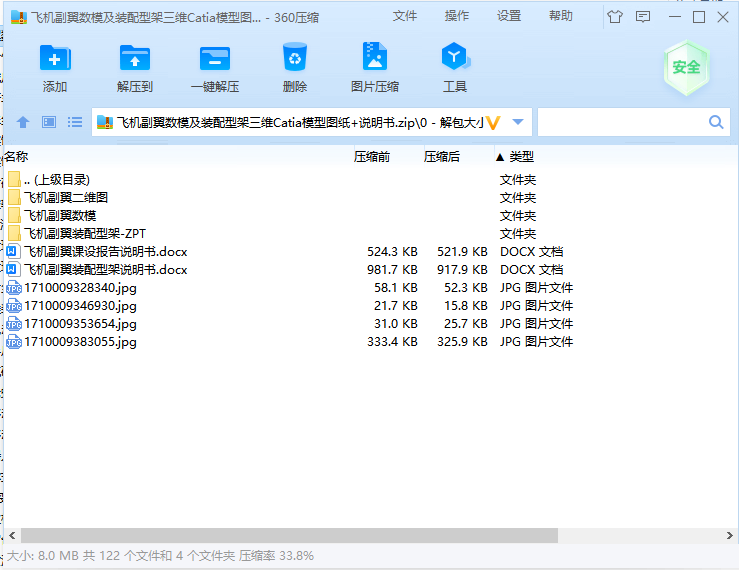Open the 图片压缩 image compression tool
The image size is (739, 570).
pos(375,57)
